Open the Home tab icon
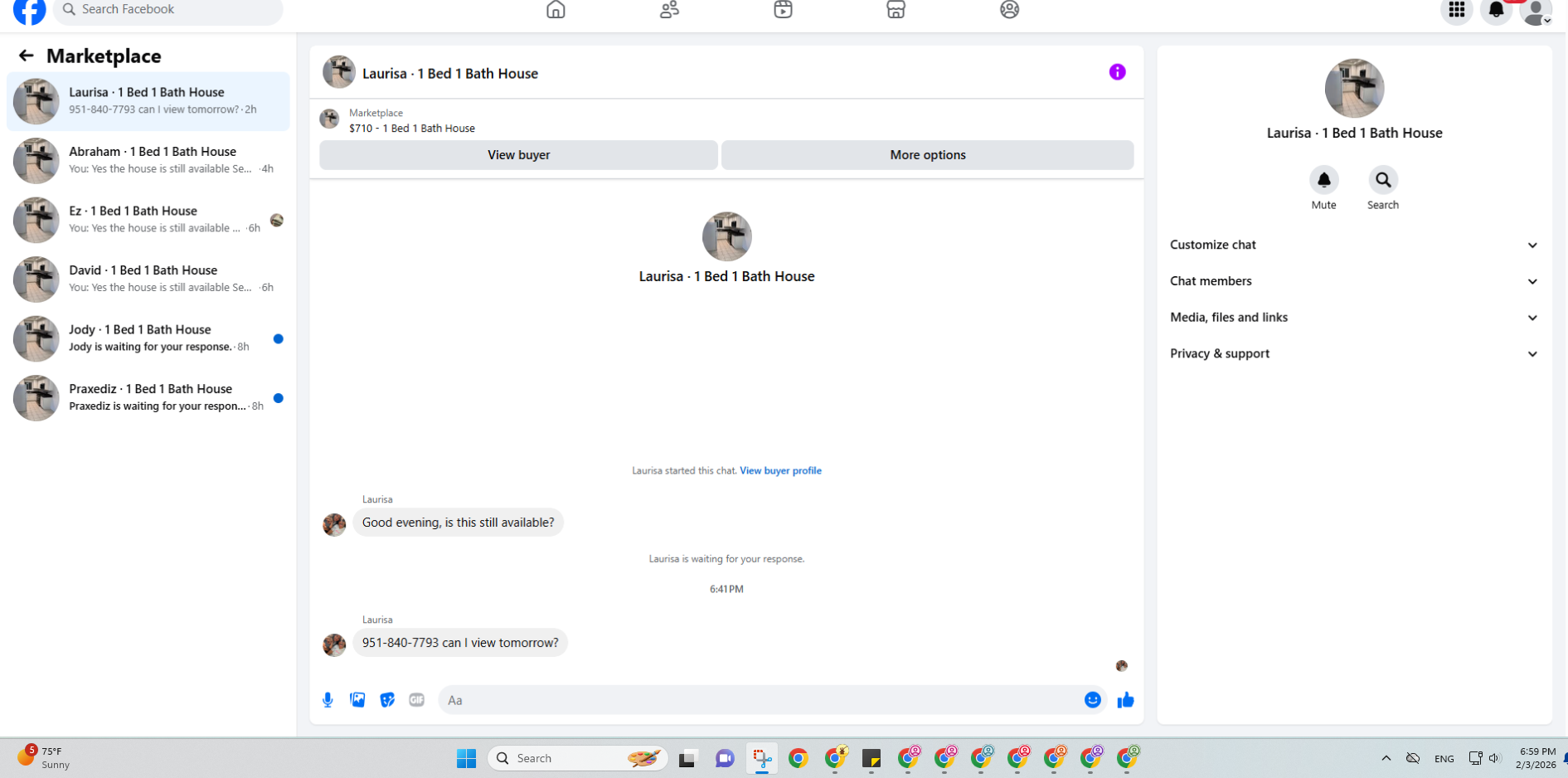This screenshot has width=1568, height=778. pyautogui.click(x=556, y=9)
